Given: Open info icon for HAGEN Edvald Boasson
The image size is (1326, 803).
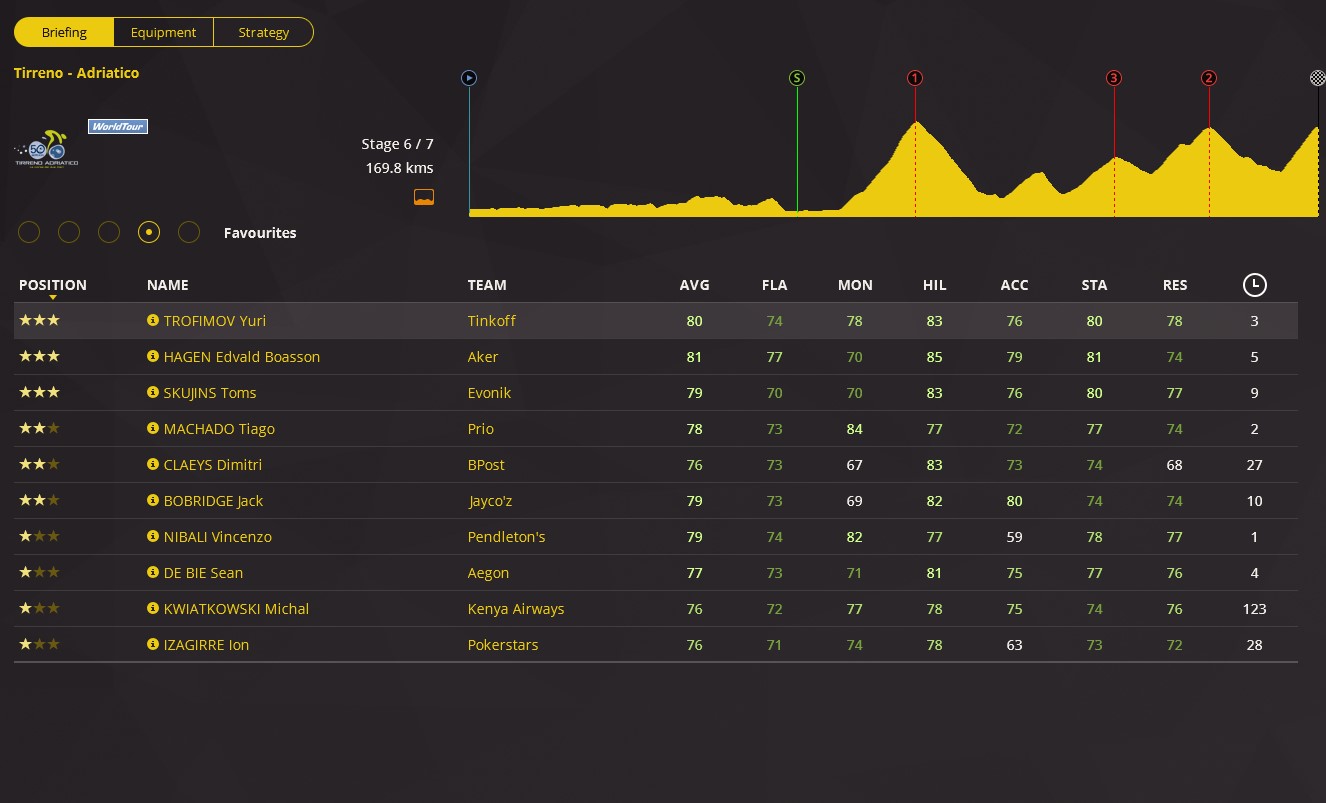Looking at the screenshot, I should (x=153, y=357).
